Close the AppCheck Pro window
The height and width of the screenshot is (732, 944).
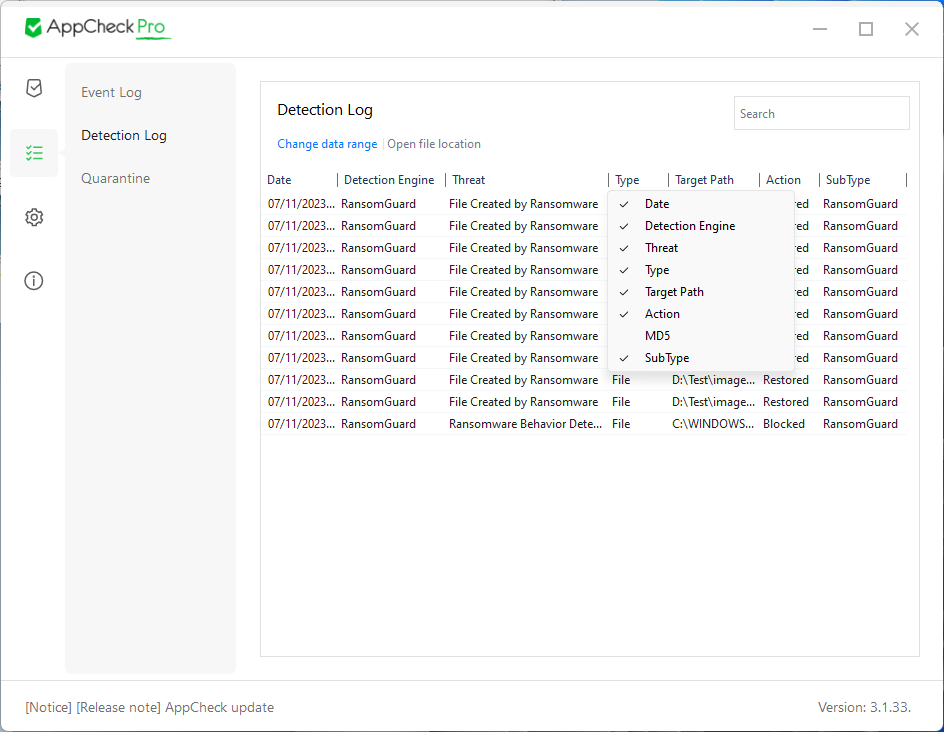[x=912, y=29]
